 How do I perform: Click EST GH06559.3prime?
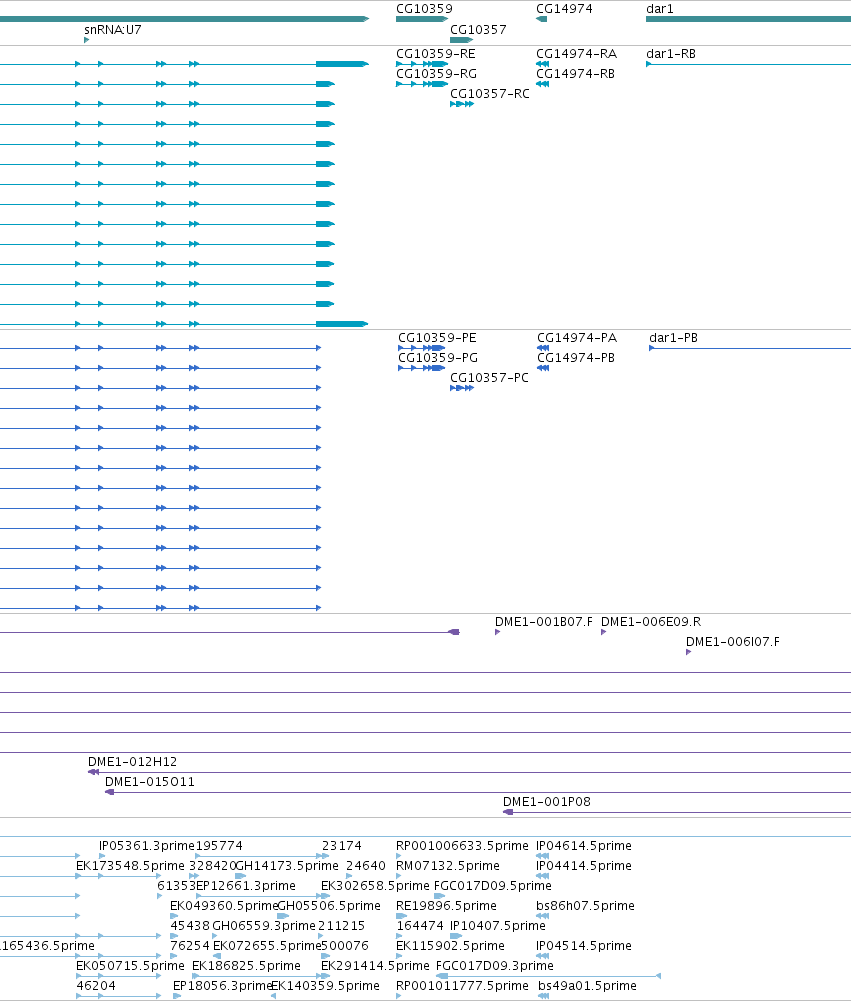[x=264, y=926]
